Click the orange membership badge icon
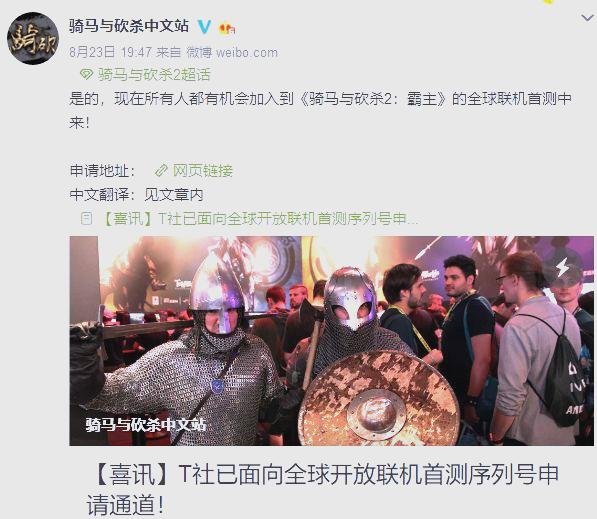Viewport: 597px width, 519px height. pyautogui.click(x=227, y=29)
